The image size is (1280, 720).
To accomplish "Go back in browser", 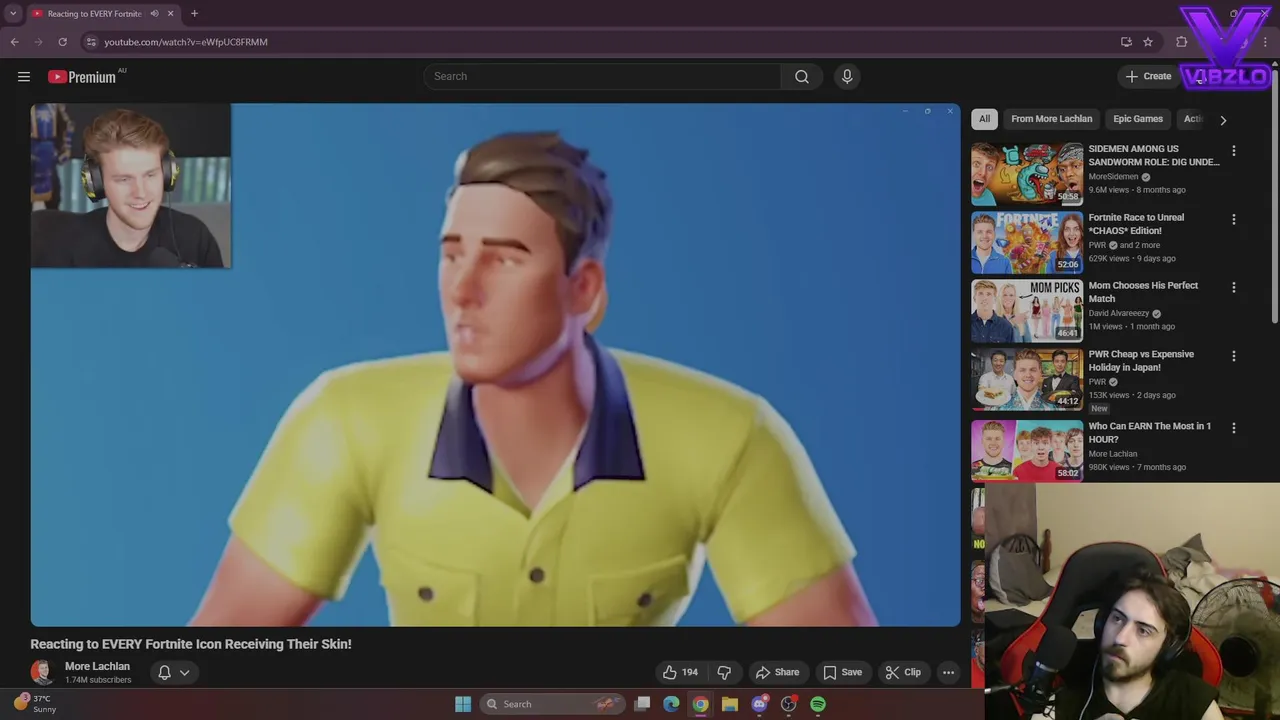I will coord(14,42).
